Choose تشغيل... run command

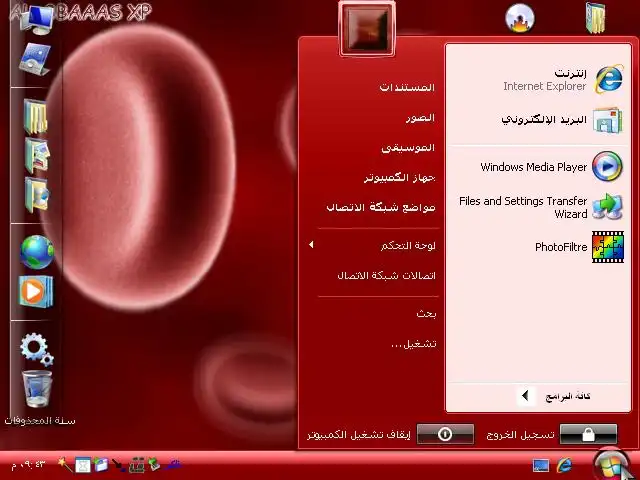[x=413, y=344]
